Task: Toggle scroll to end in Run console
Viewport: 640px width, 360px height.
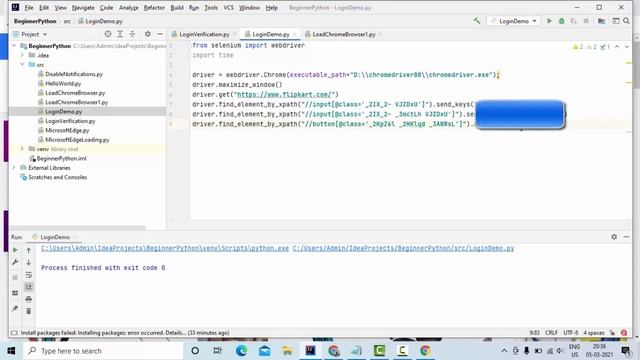Action: pyautogui.click(x=29, y=287)
